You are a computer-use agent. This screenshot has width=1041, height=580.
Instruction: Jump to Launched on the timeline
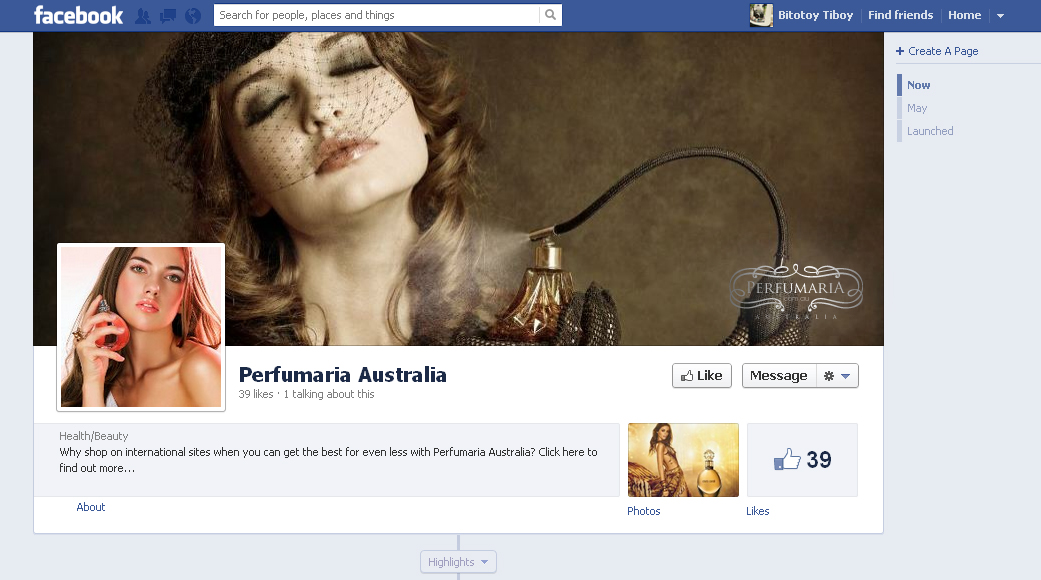tap(930, 131)
